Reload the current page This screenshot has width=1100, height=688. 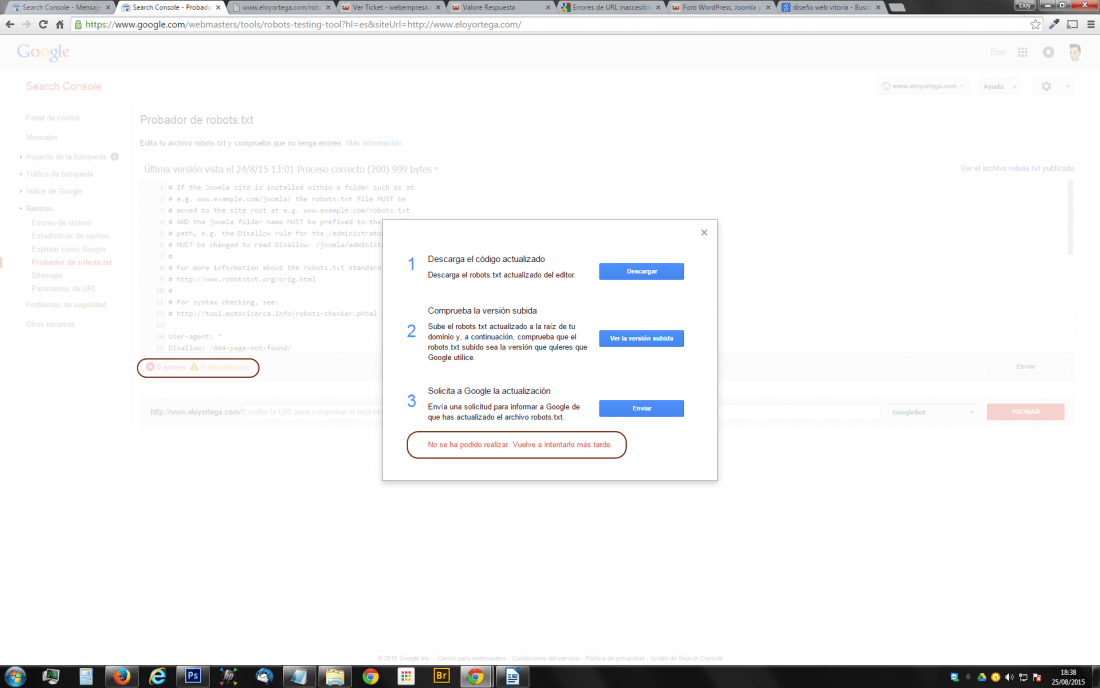pyautogui.click(x=43, y=25)
